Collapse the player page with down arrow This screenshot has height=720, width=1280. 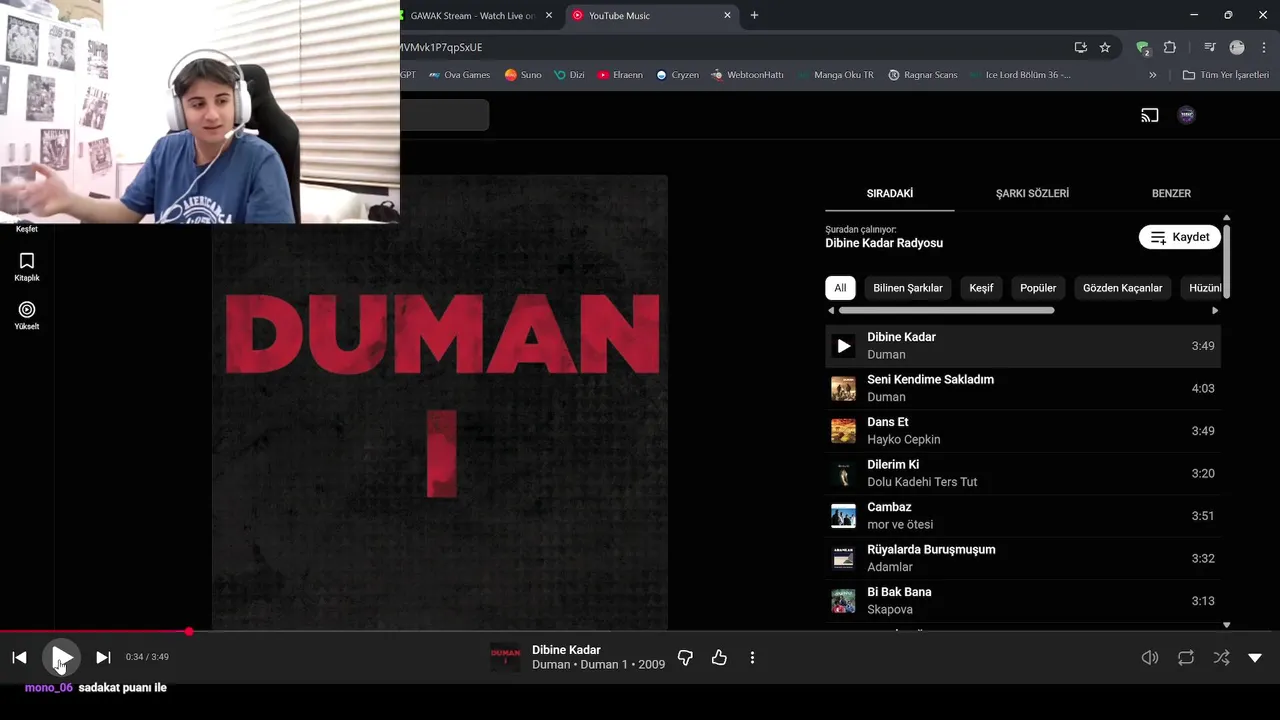(x=1255, y=657)
